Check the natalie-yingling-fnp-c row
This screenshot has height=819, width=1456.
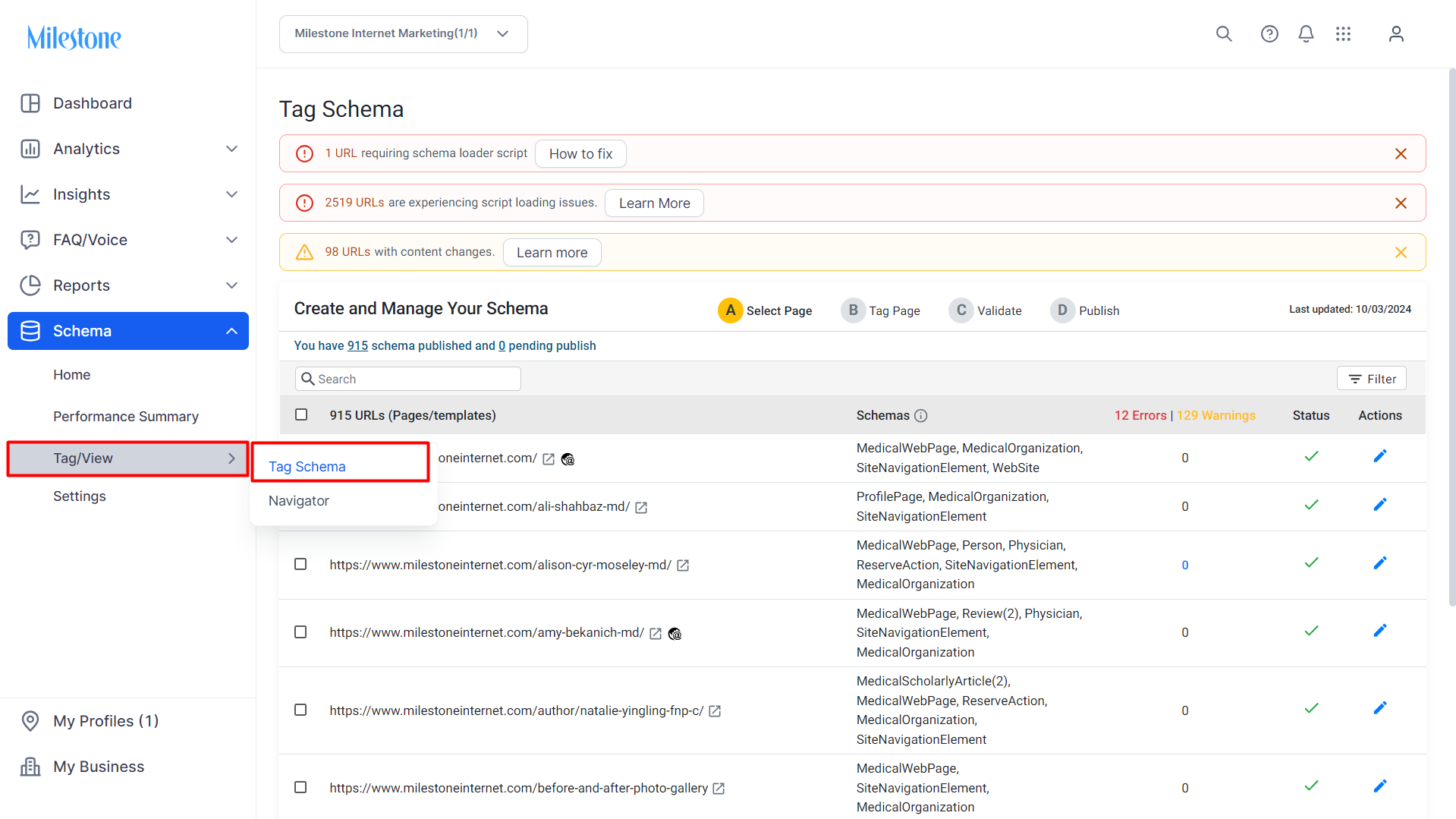(x=300, y=710)
